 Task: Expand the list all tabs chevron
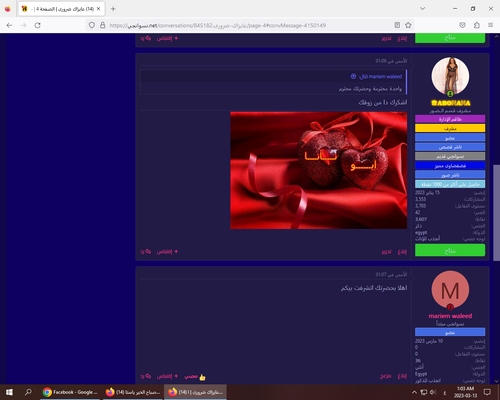click(422, 9)
